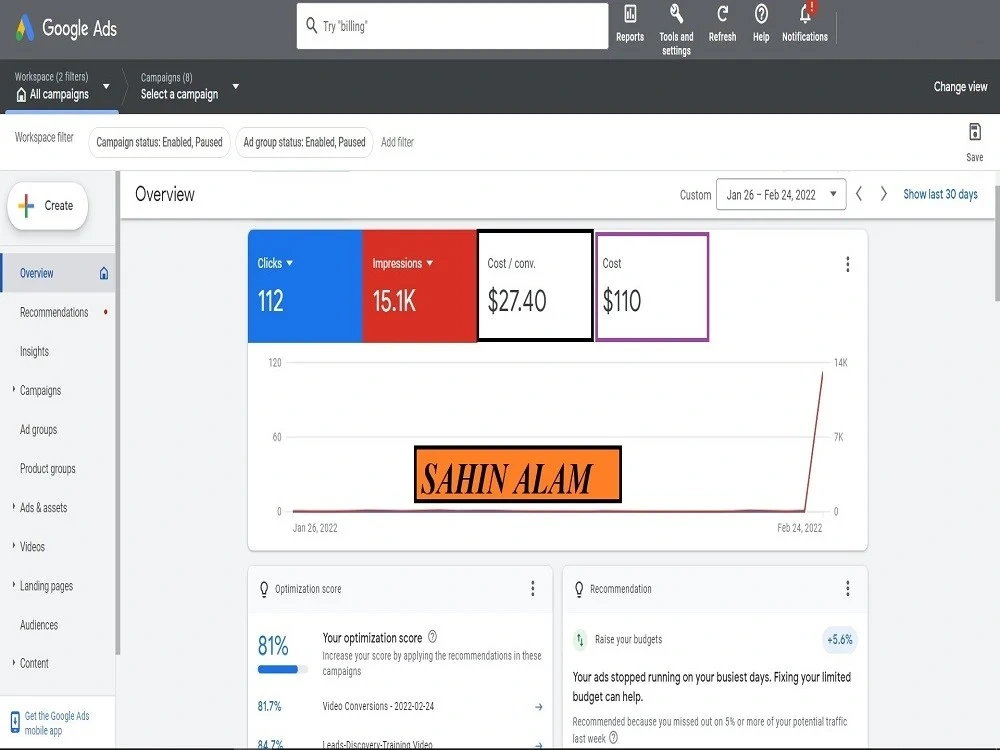Expand the Videos sidebar section
The height and width of the screenshot is (750, 1000).
click(x=13, y=545)
